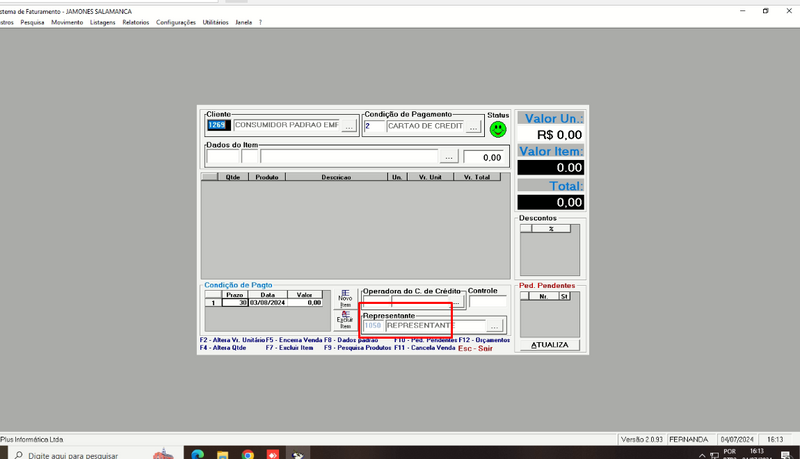
Task: Click the F9 - Pesquisa Produtos text
Action: [x=358, y=348]
